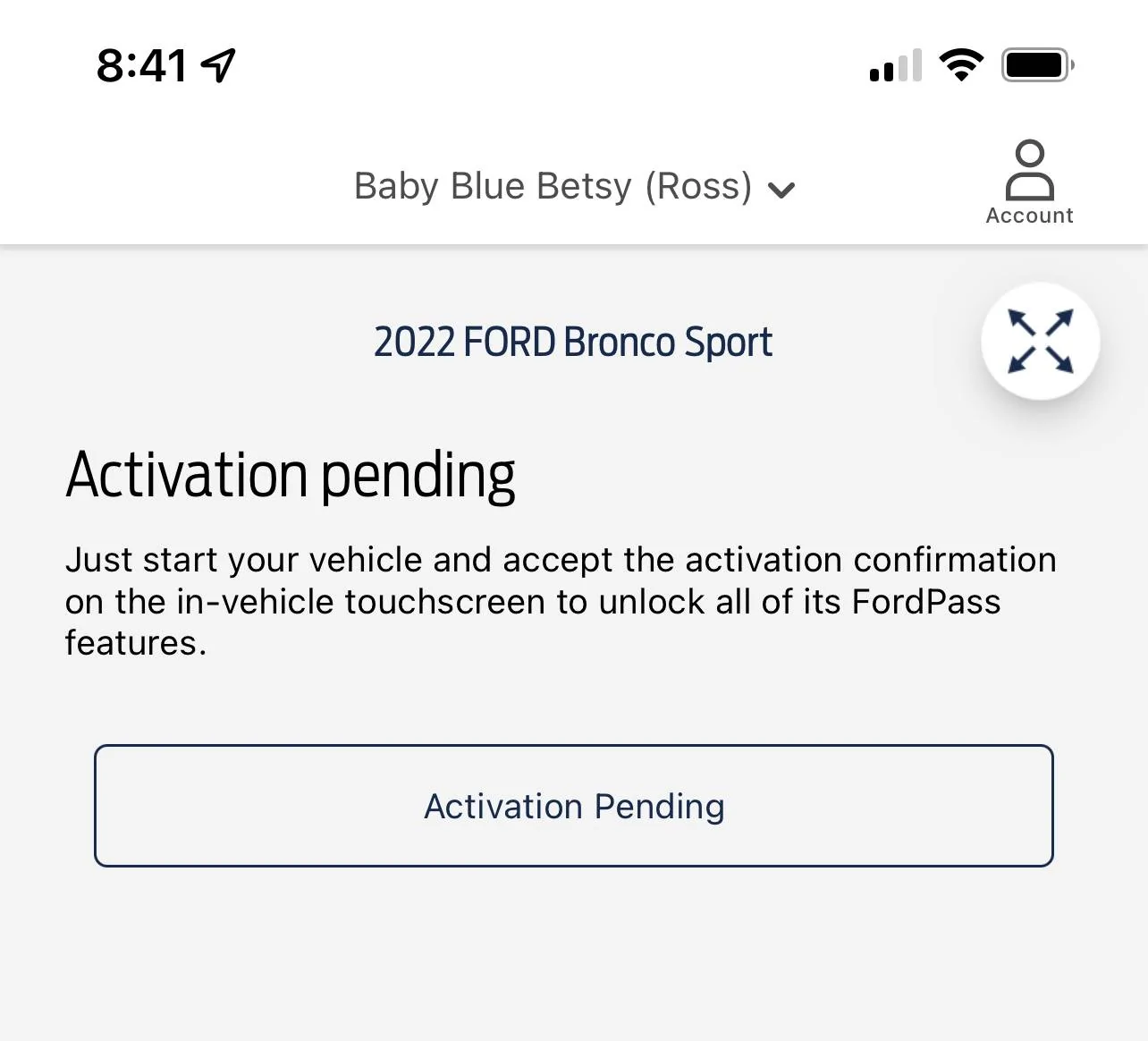Click the Account label text
The image size is (1148, 1041).
[x=1029, y=215]
